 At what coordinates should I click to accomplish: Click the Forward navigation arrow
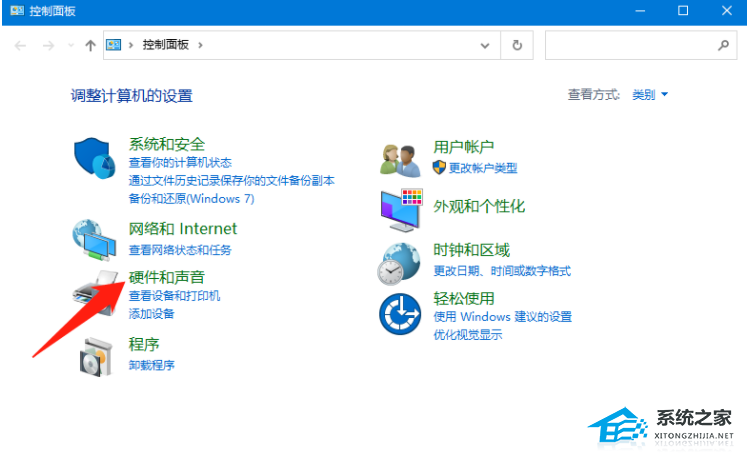(48, 45)
